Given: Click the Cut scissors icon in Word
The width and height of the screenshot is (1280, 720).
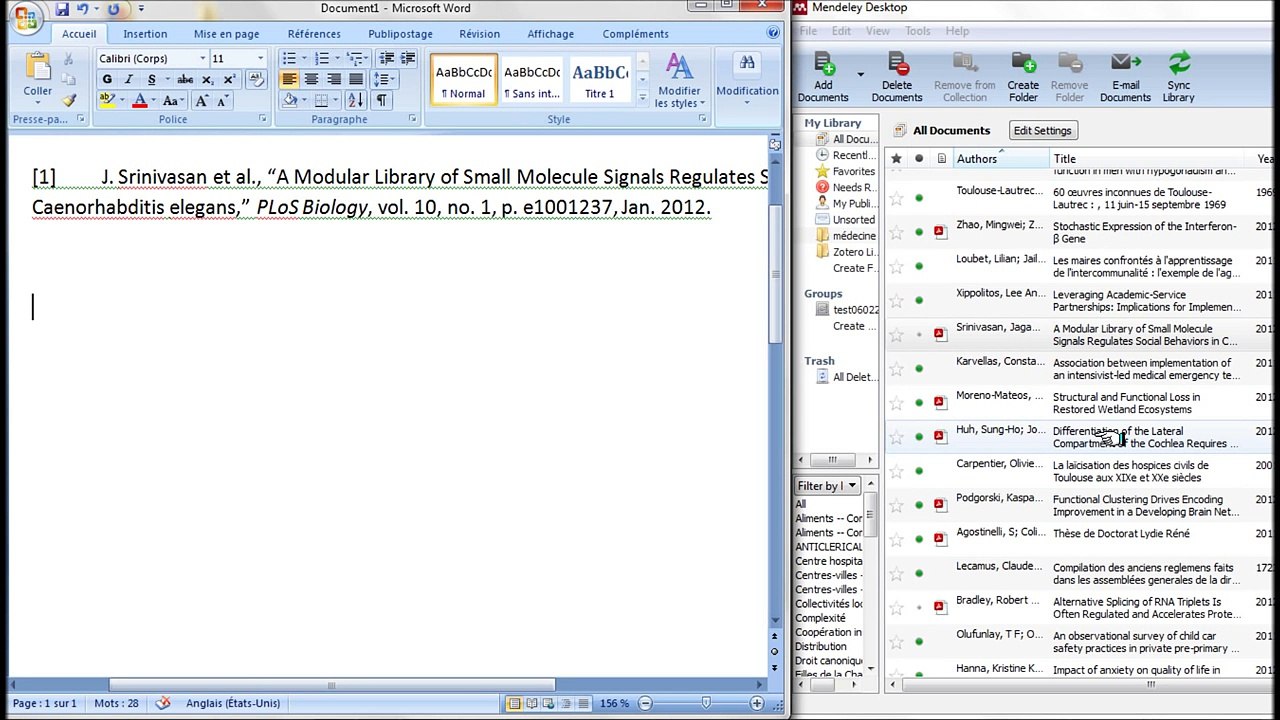Looking at the screenshot, I should point(69,60).
